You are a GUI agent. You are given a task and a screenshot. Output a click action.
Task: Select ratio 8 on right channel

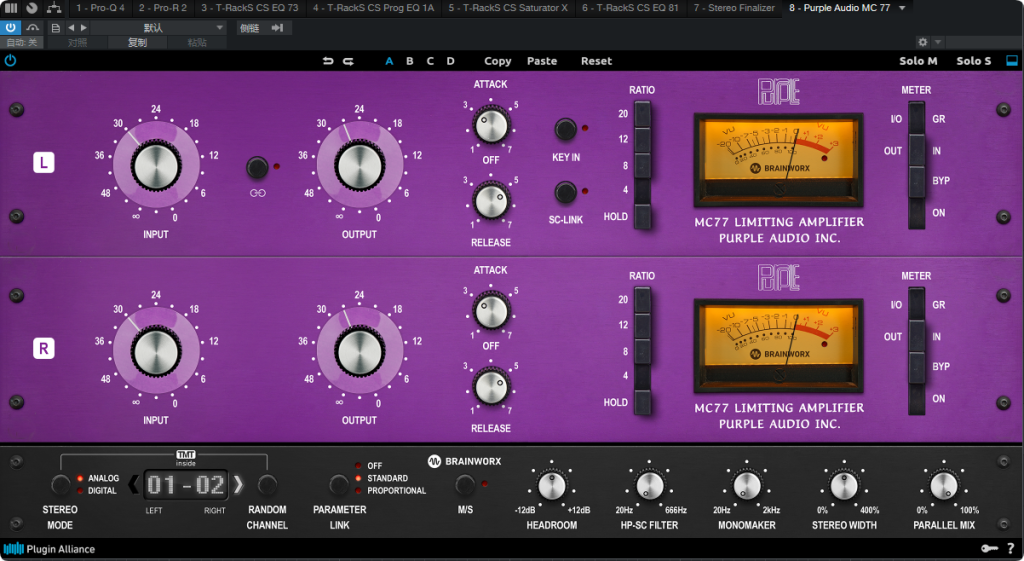point(643,351)
